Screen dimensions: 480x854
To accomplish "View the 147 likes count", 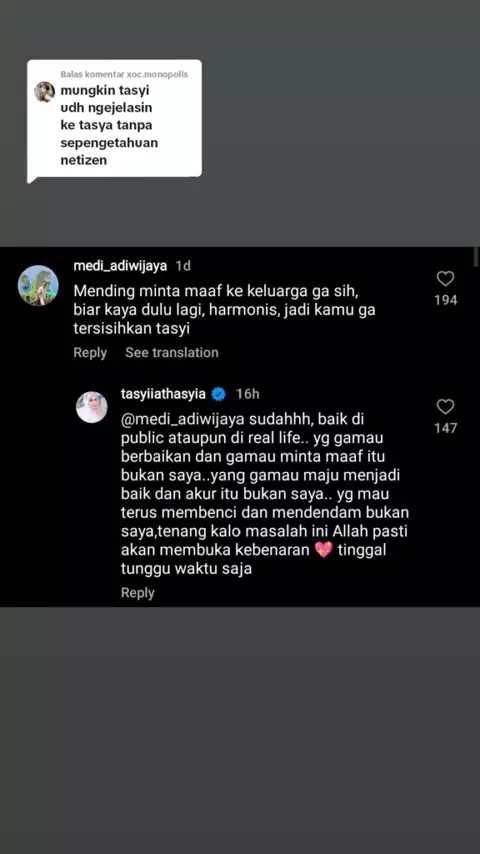I will 445,429.
